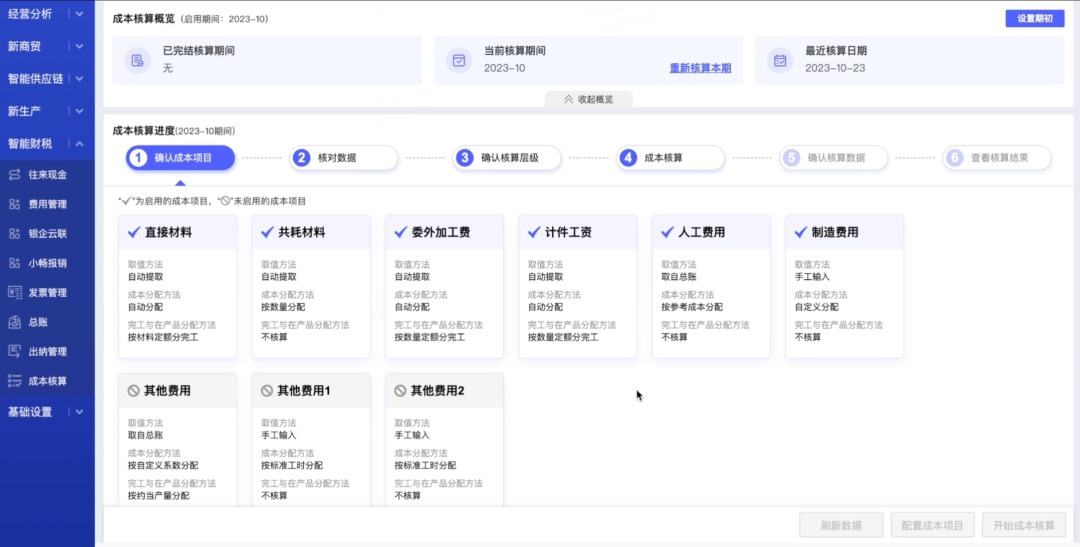This screenshot has width=1080, height=547.
Task: Open 发票管理 menu item
Action: (47, 292)
